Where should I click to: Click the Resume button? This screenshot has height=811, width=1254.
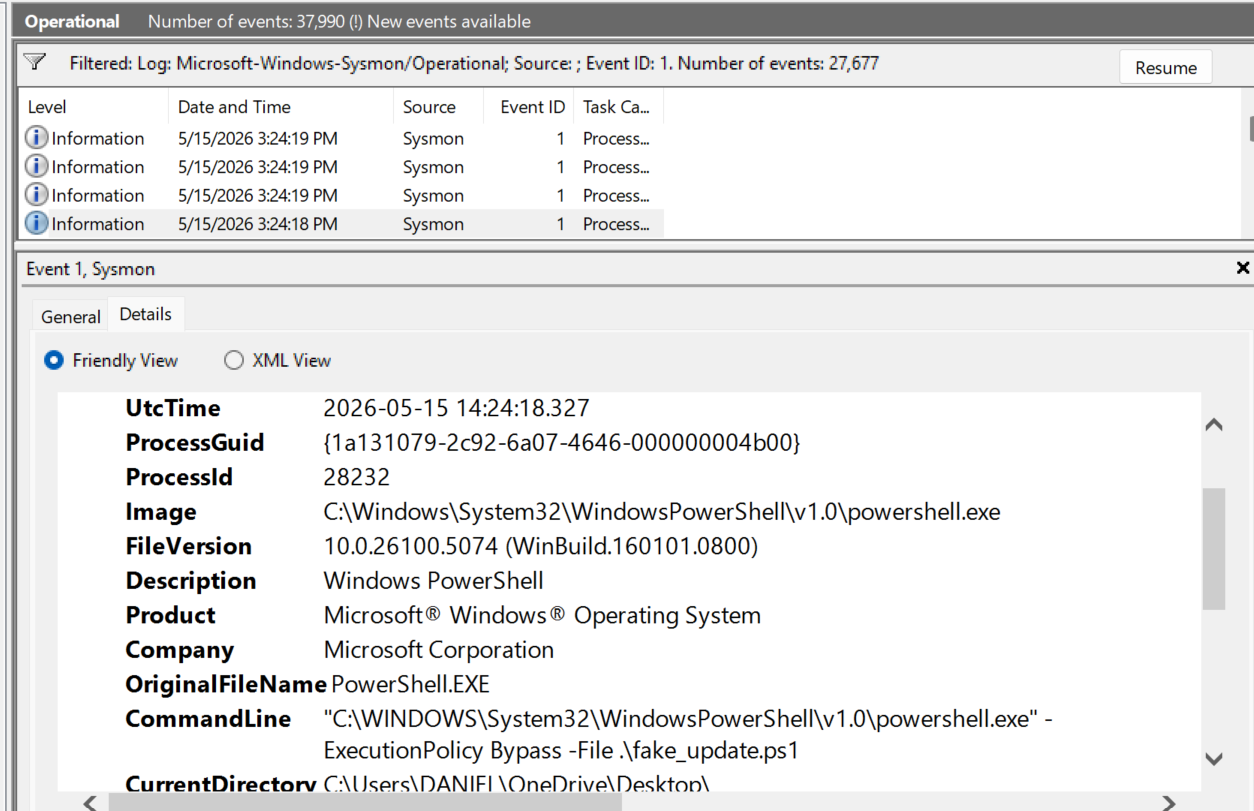point(1166,68)
